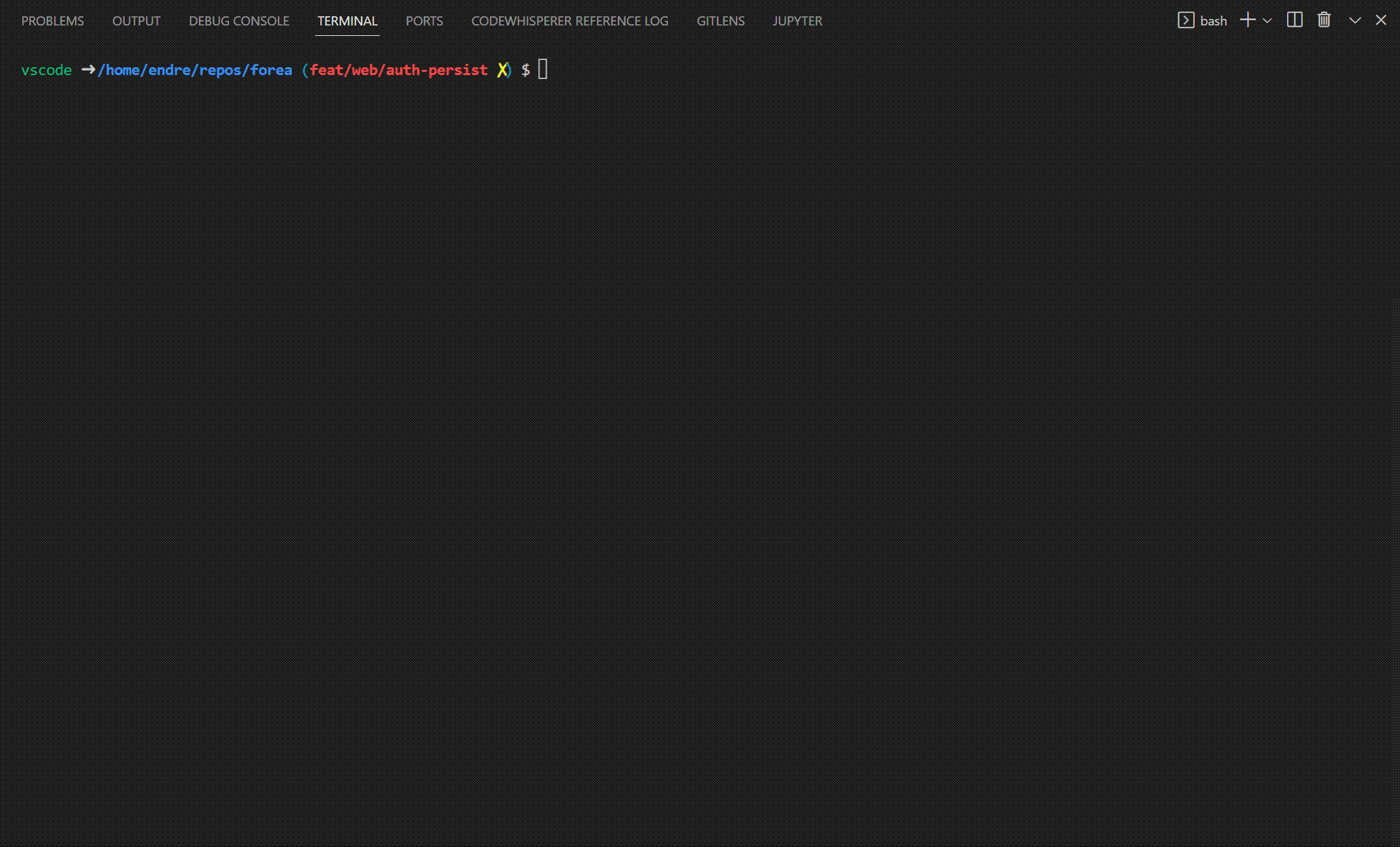Click the vscode user text in prompt
Screen dimensions: 1400x847
point(46,70)
